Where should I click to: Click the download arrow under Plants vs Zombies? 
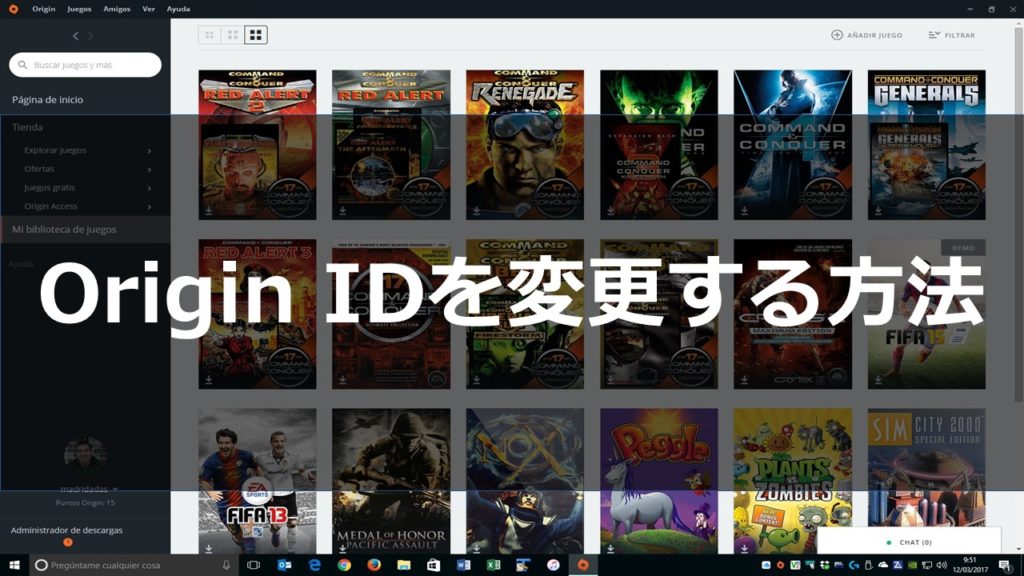click(742, 547)
